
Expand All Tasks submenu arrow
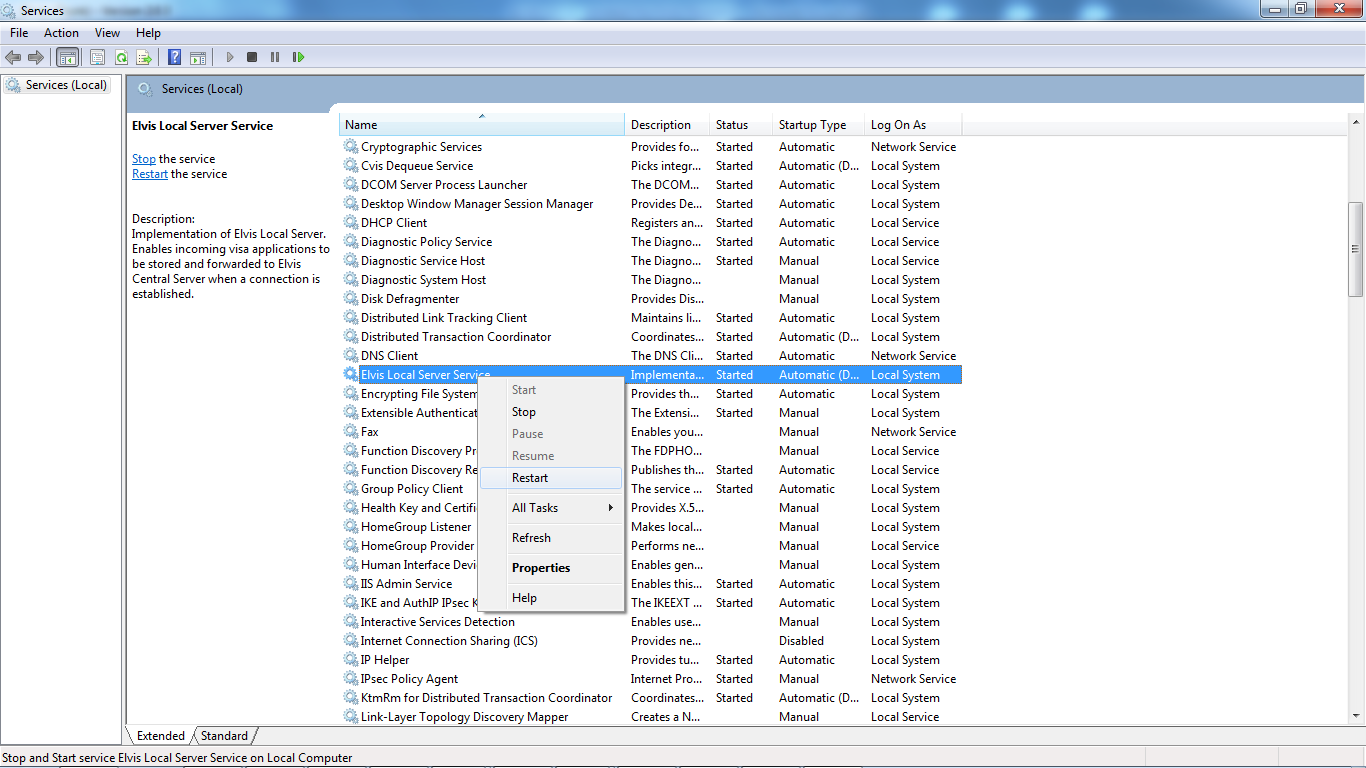611,508
